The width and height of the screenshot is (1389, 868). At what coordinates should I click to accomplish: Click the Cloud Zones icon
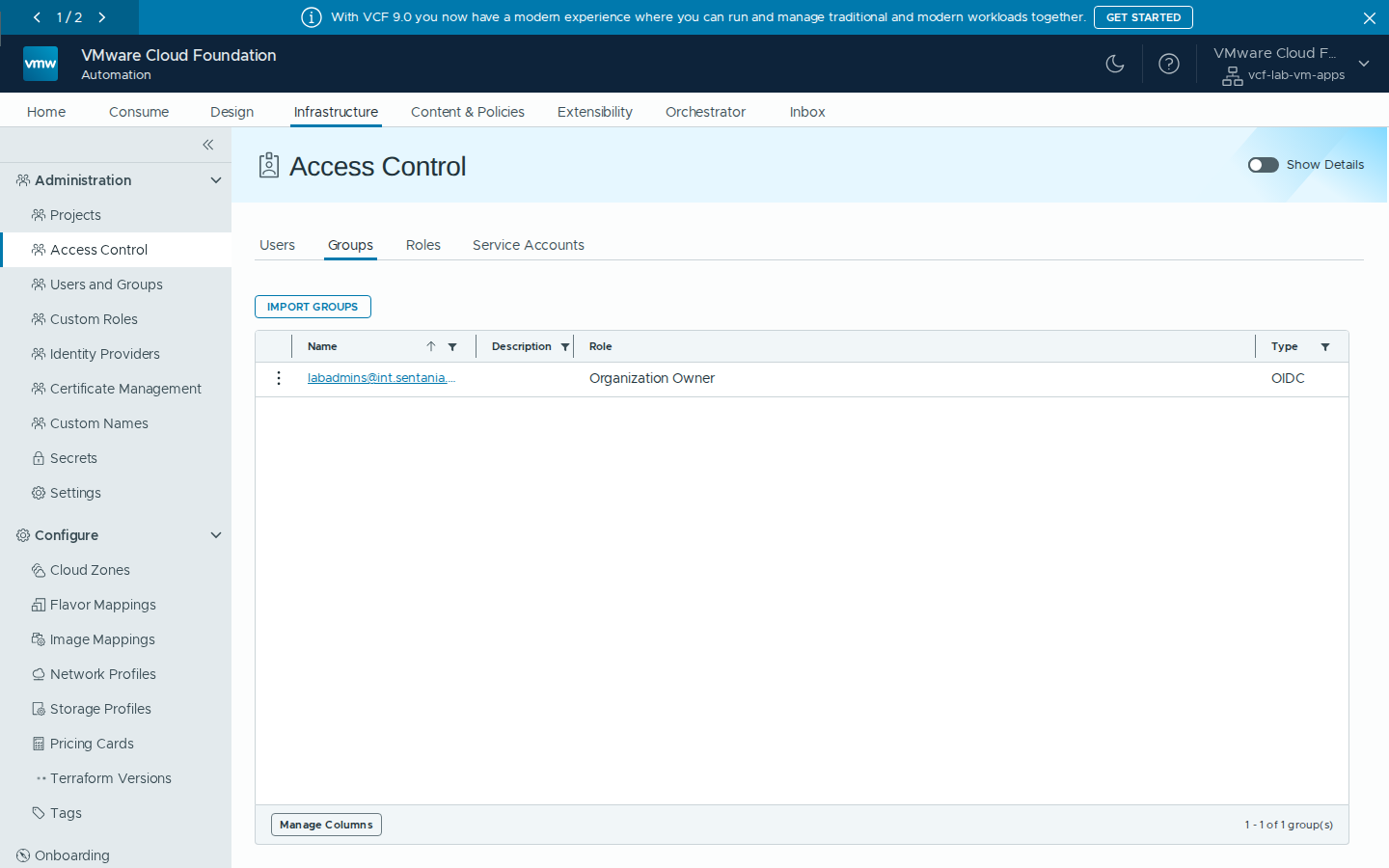coord(39,570)
